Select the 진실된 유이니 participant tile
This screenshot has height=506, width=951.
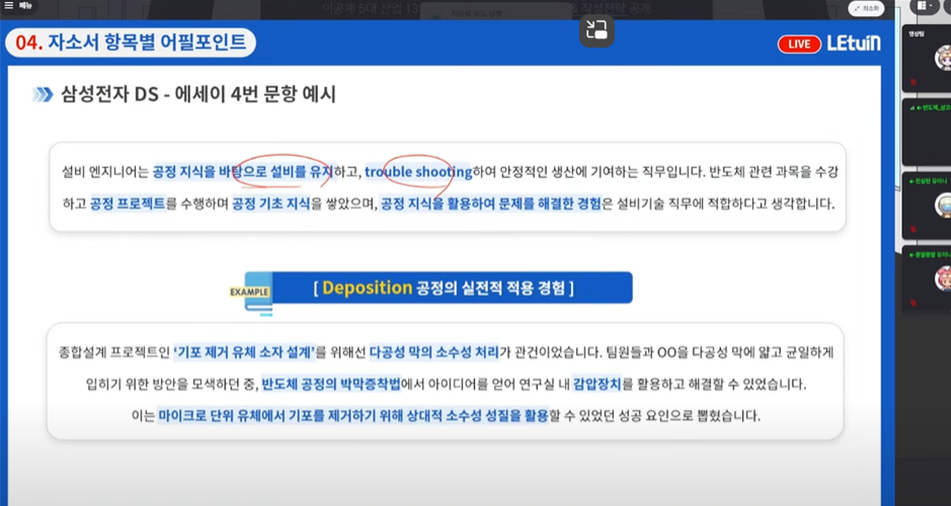coord(926,206)
